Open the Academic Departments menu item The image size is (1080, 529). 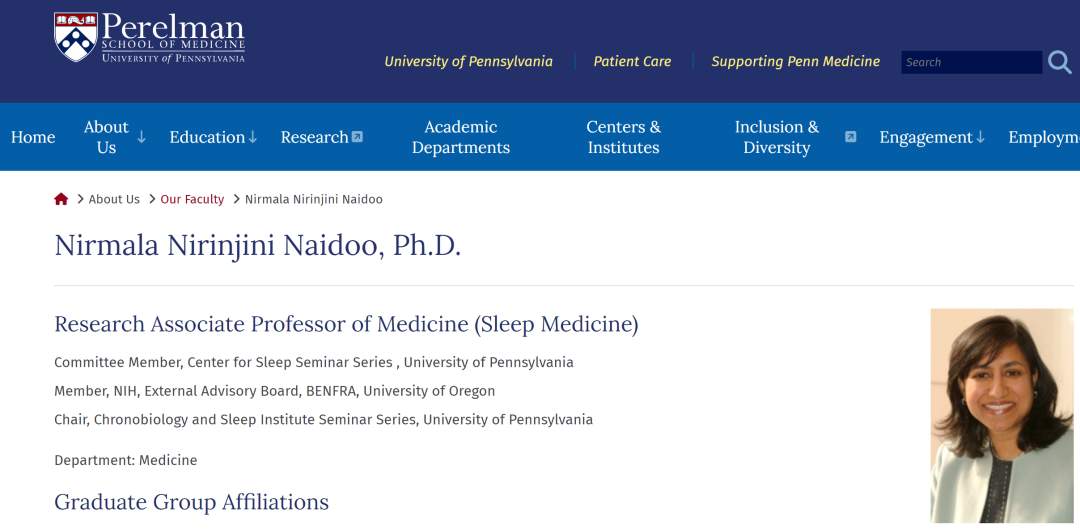click(x=461, y=137)
